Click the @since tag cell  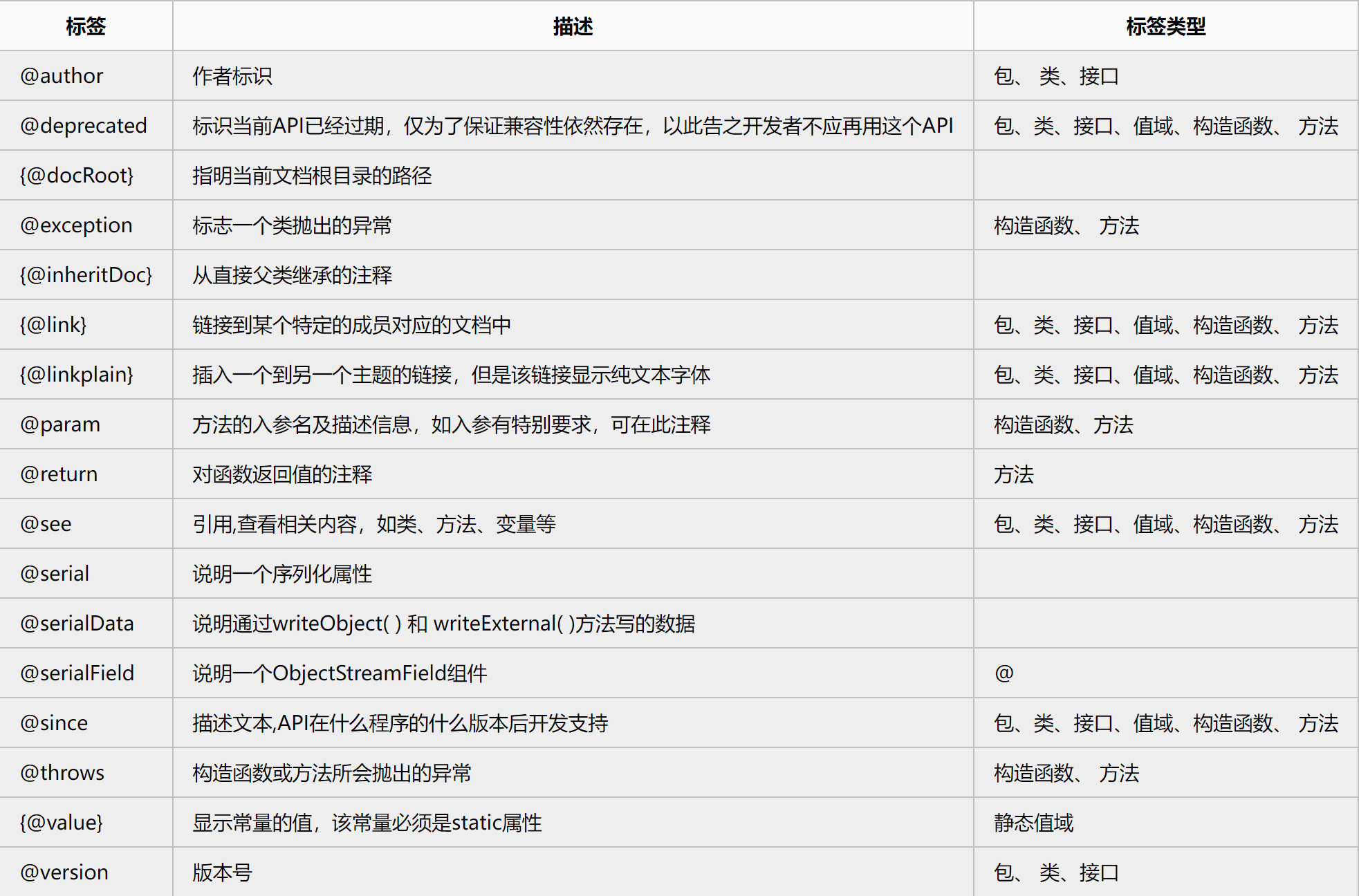click(x=54, y=723)
